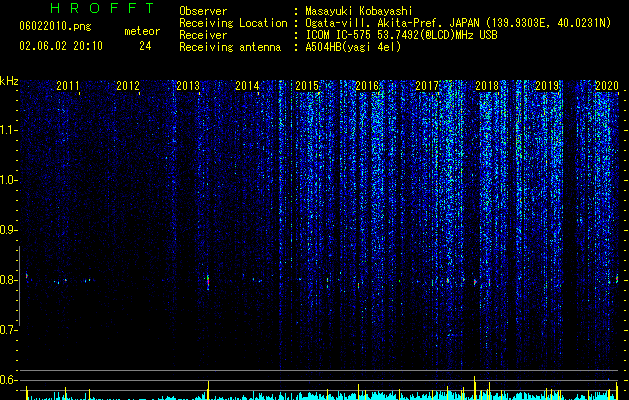Image resolution: width=629 pixels, height=400 pixels.
Task: Click the Receiver field label
Action: (x=203, y=35)
